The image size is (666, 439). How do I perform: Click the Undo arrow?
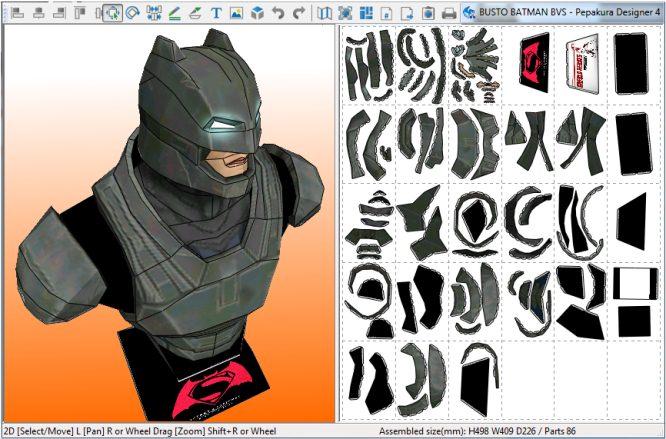[278, 13]
